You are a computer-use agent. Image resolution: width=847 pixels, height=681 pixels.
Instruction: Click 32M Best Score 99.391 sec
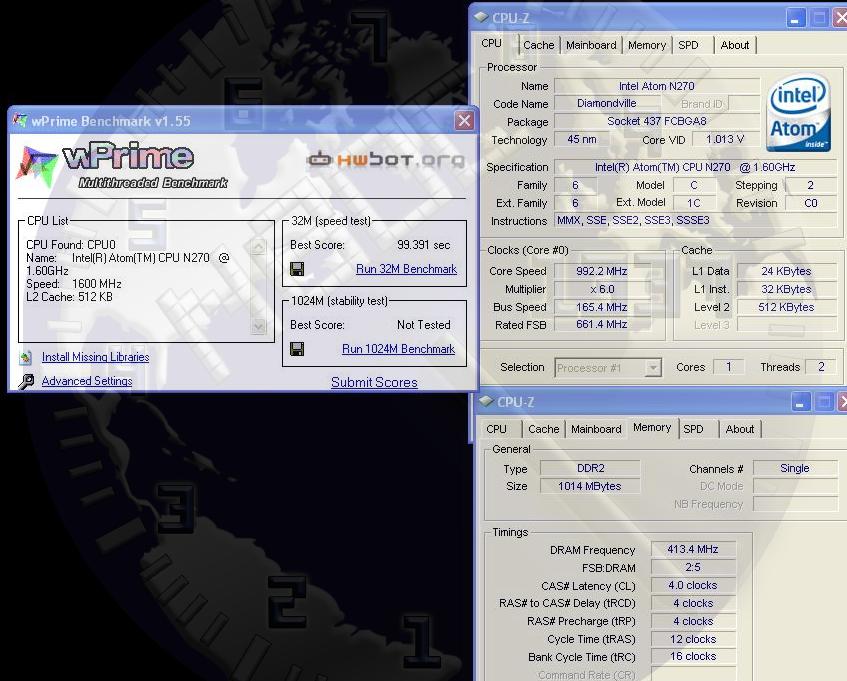pyautogui.click(x=424, y=245)
